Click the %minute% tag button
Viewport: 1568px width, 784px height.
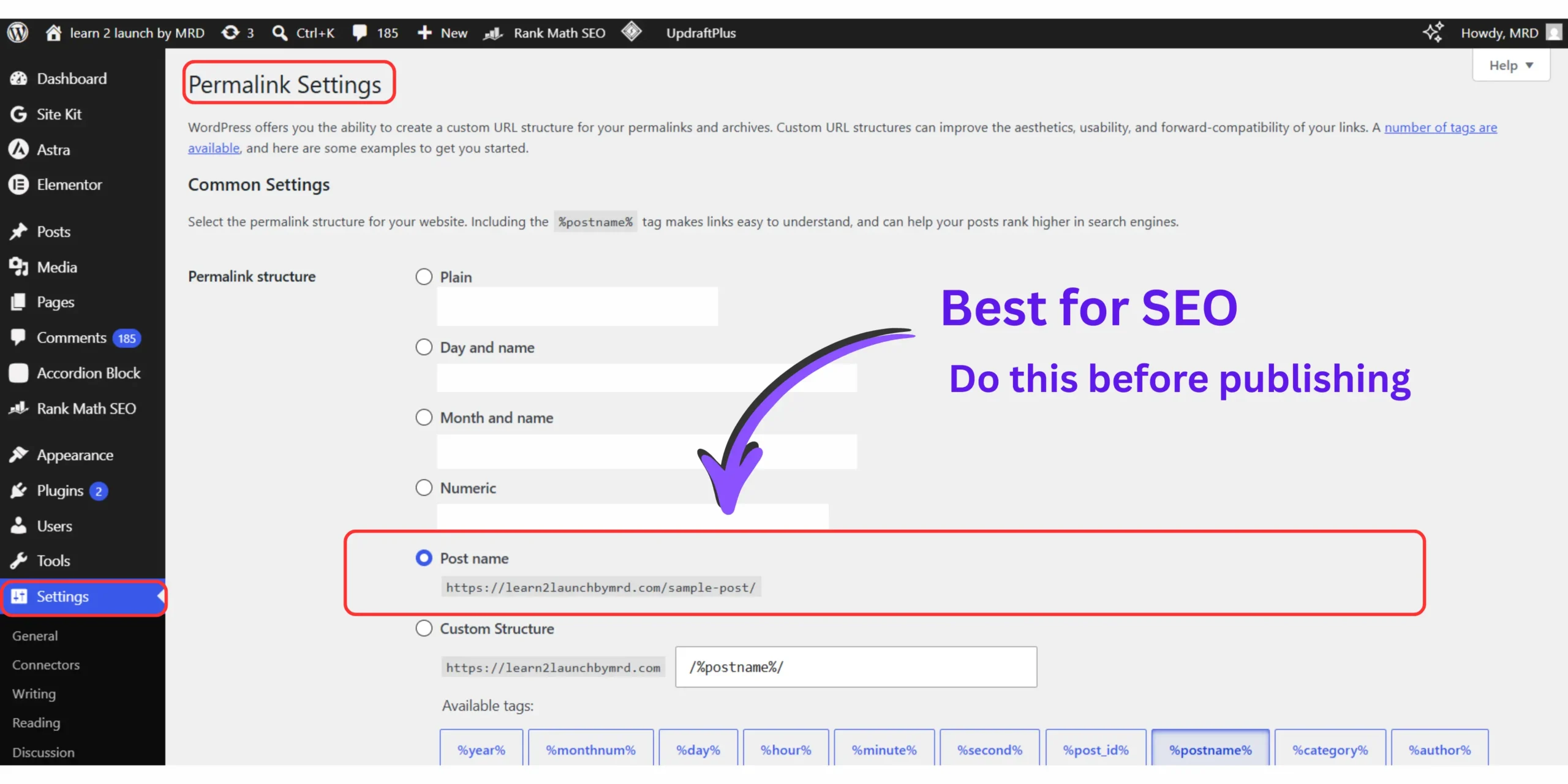pos(884,748)
